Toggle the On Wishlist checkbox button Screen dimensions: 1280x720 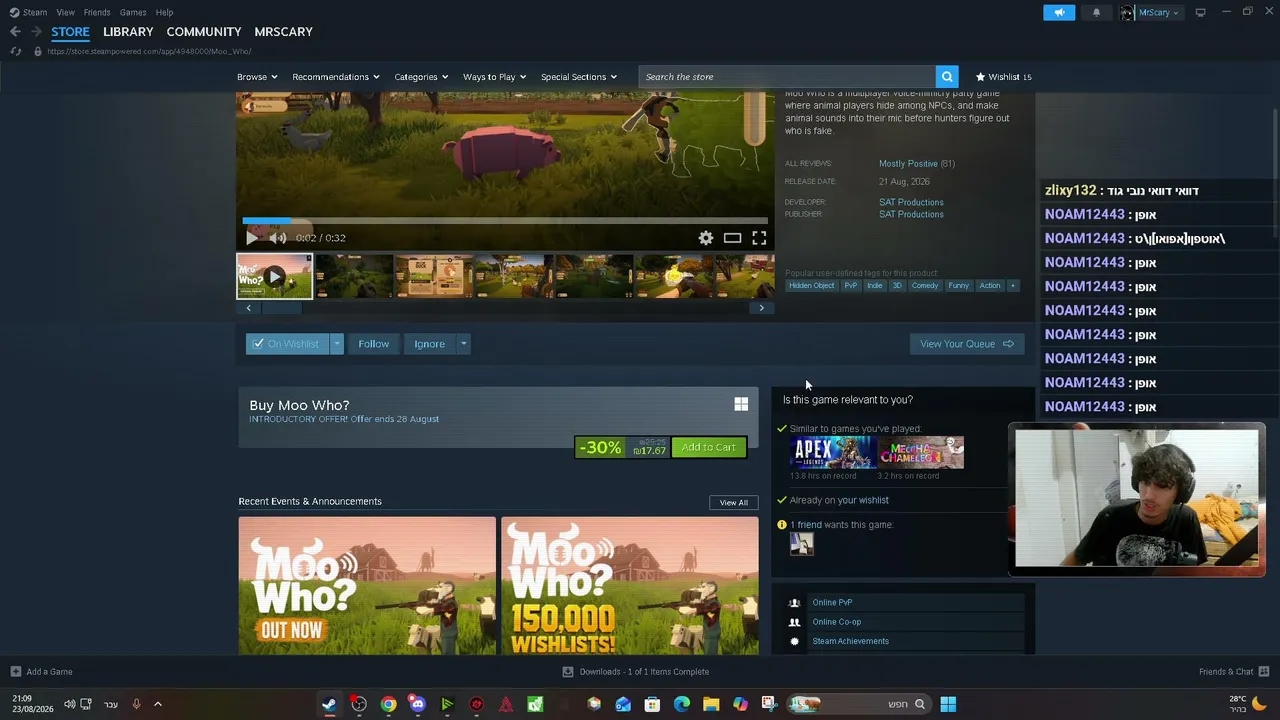[287, 344]
